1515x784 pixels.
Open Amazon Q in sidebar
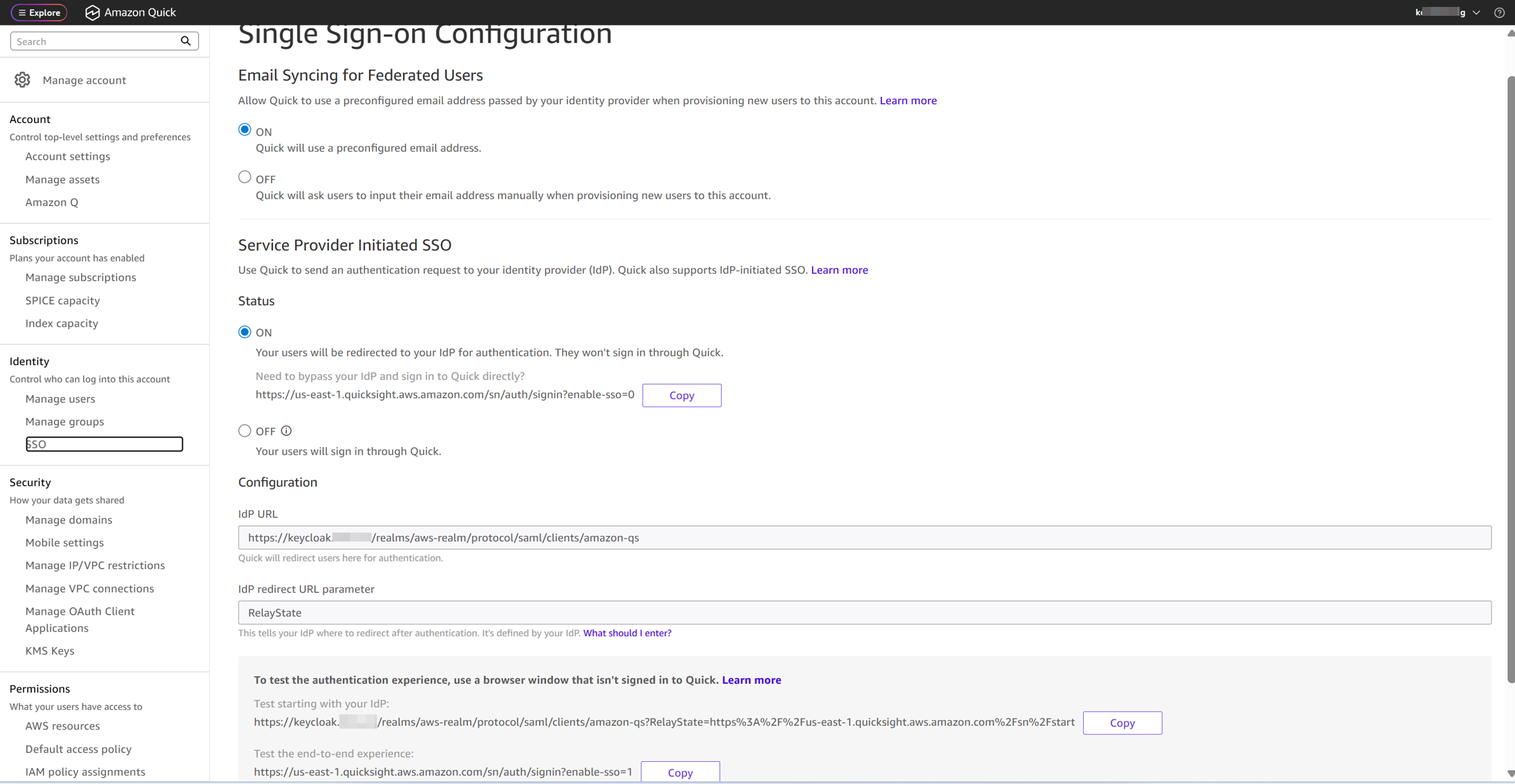click(x=52, y=202)
